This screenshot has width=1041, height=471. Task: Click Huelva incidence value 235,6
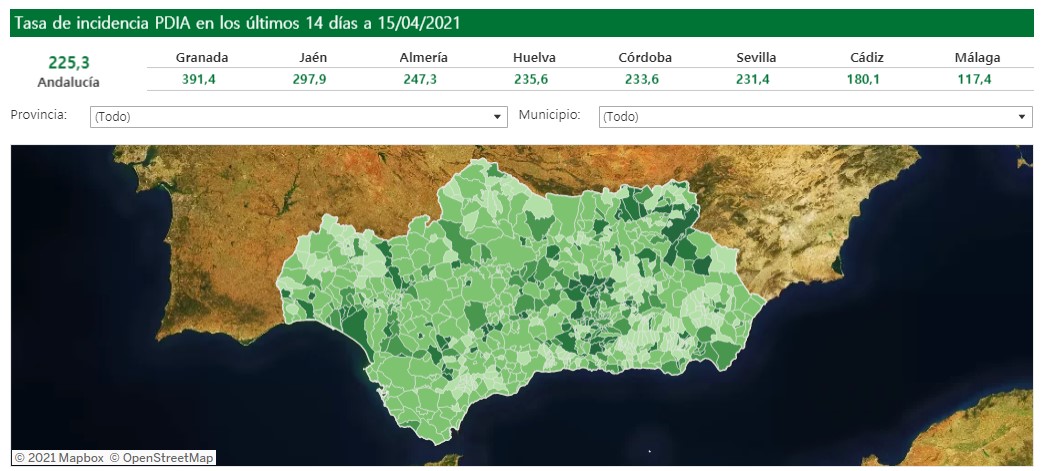(x=531, y=80)
